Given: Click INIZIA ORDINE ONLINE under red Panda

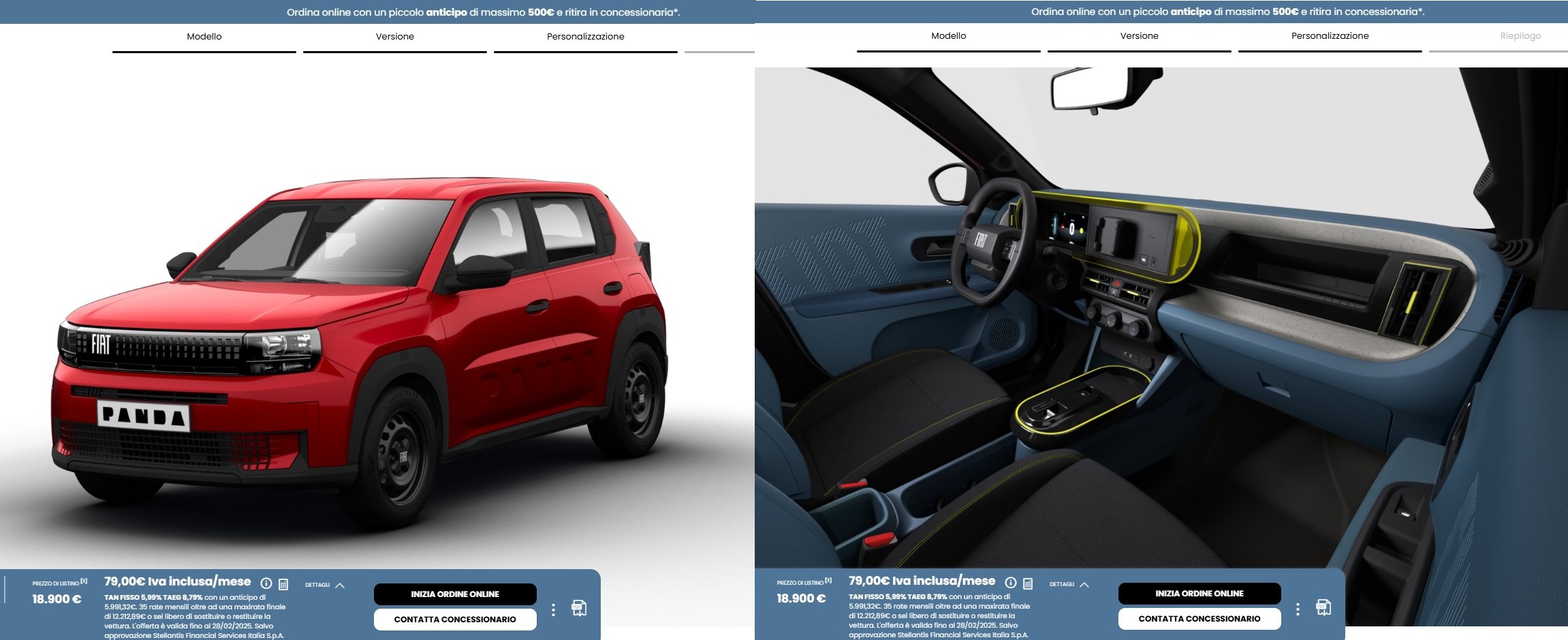Looking at the screenshot, I should point(455,594).
